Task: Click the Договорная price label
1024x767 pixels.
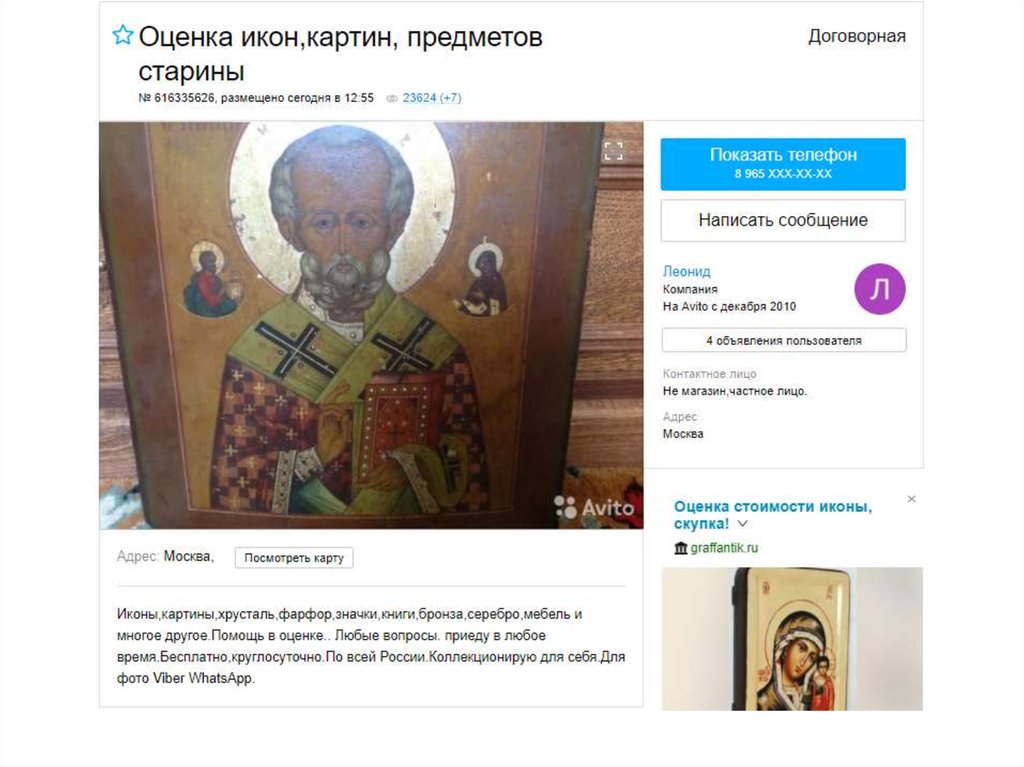Action: pos(857,36)
